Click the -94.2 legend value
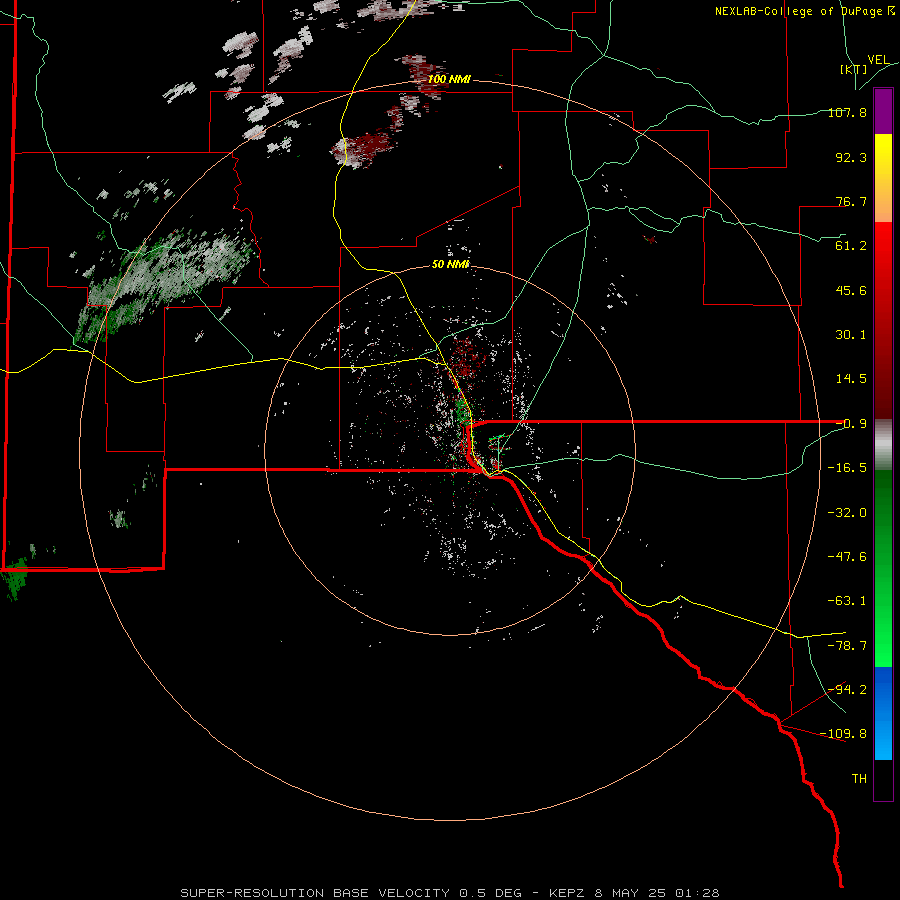900x900 pixels. point(847,689)
